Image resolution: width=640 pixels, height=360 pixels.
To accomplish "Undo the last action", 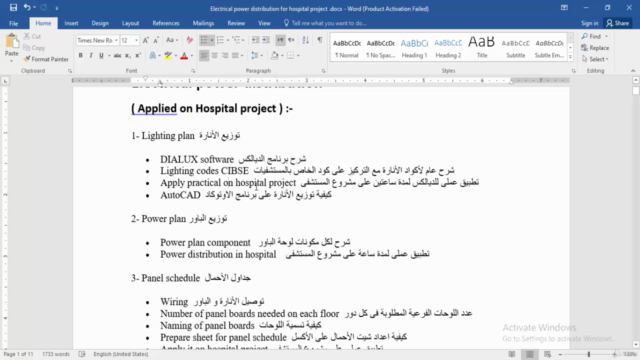I will [x=27, y=8].
